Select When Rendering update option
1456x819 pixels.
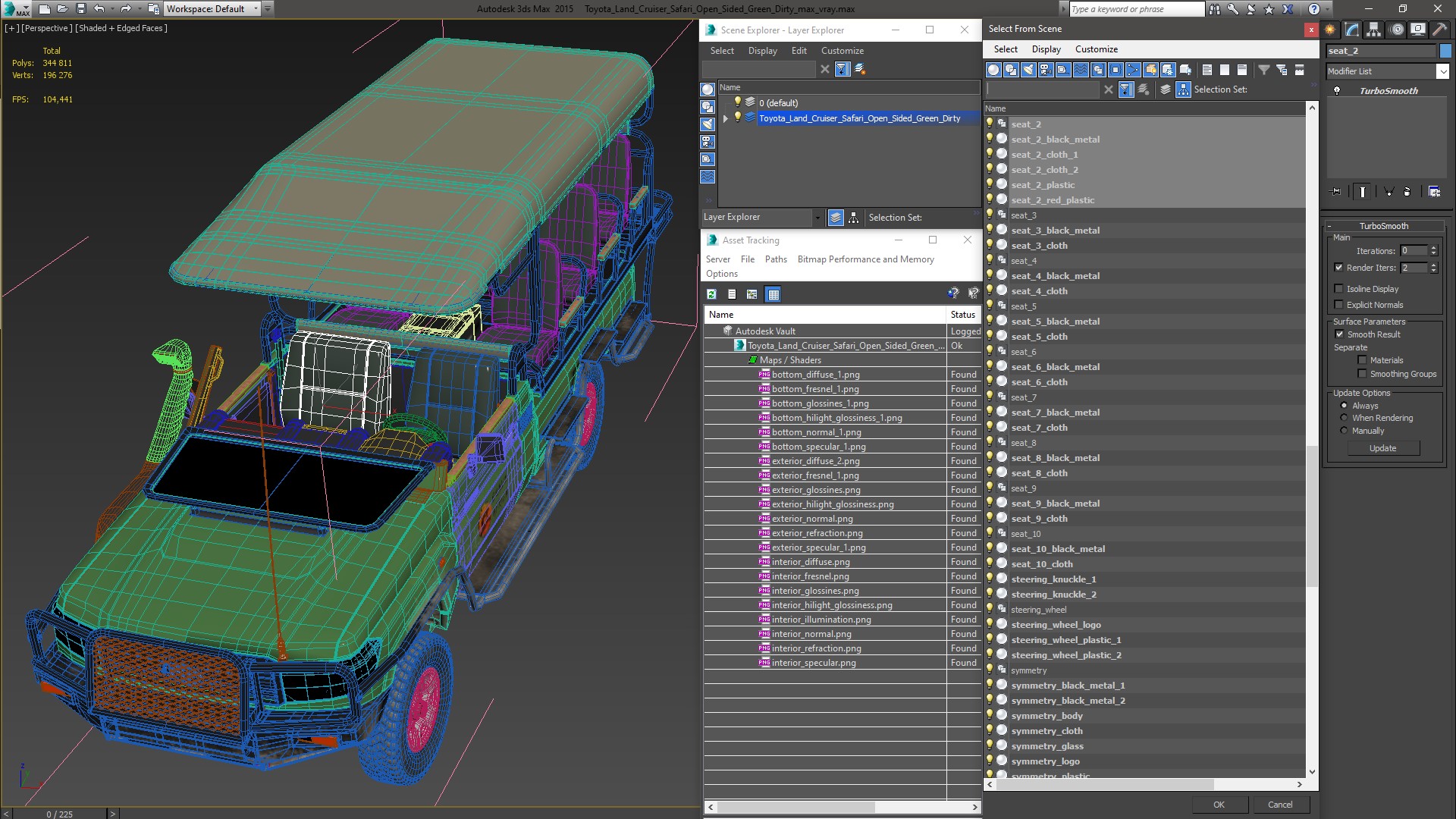[1345, 418]
